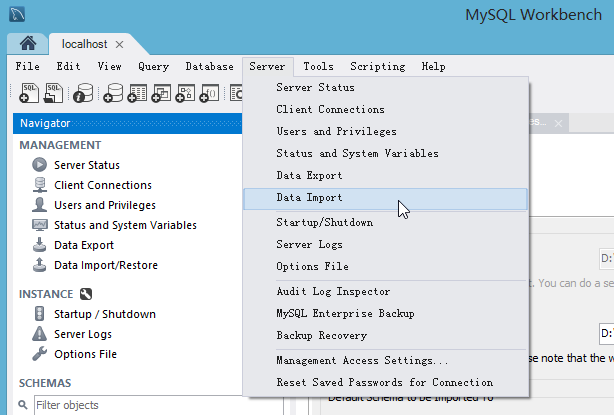Open Audit Log Inspector menu entry
Screen dimensions: 614x415
(386, 291)
